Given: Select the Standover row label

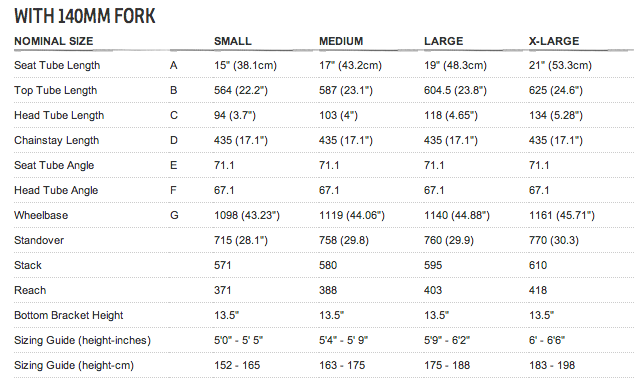Looking at the screenshot, I should pyautogui.click(x=39, y=240).
